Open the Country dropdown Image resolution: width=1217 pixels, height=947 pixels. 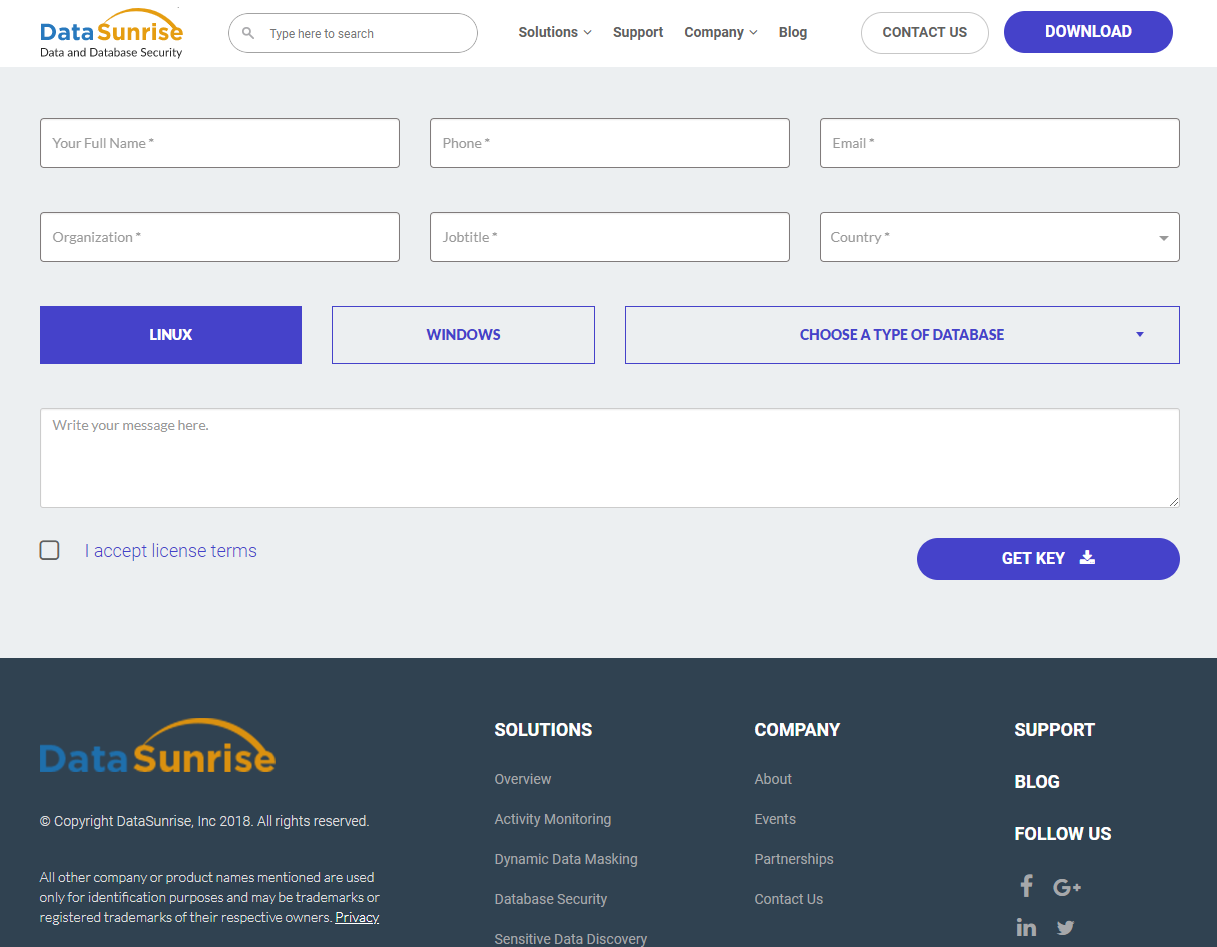[999, 237]
